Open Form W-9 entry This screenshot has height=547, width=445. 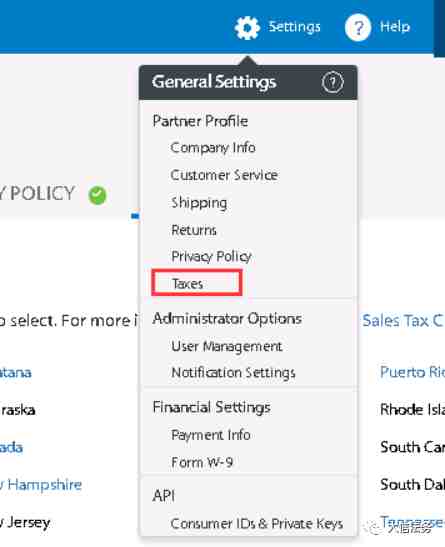click(x=202, y=463)
